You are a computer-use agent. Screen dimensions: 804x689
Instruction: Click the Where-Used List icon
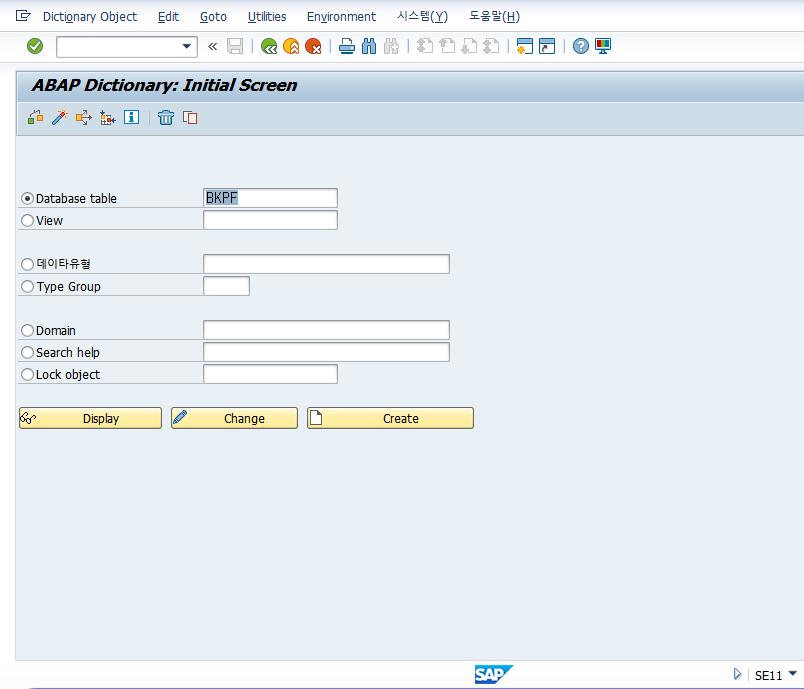point(84,117)
